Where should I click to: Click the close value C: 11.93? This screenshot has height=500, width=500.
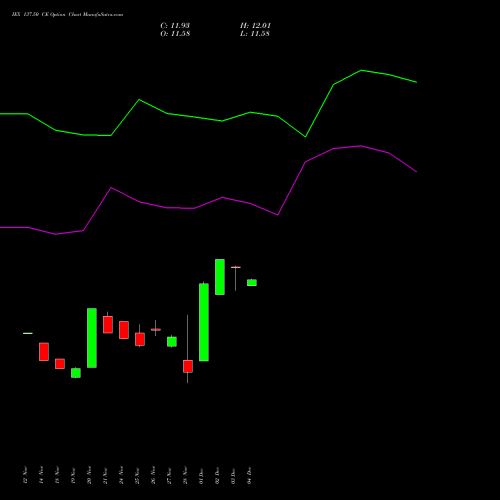pyautogui.click(x=175, y=26)
